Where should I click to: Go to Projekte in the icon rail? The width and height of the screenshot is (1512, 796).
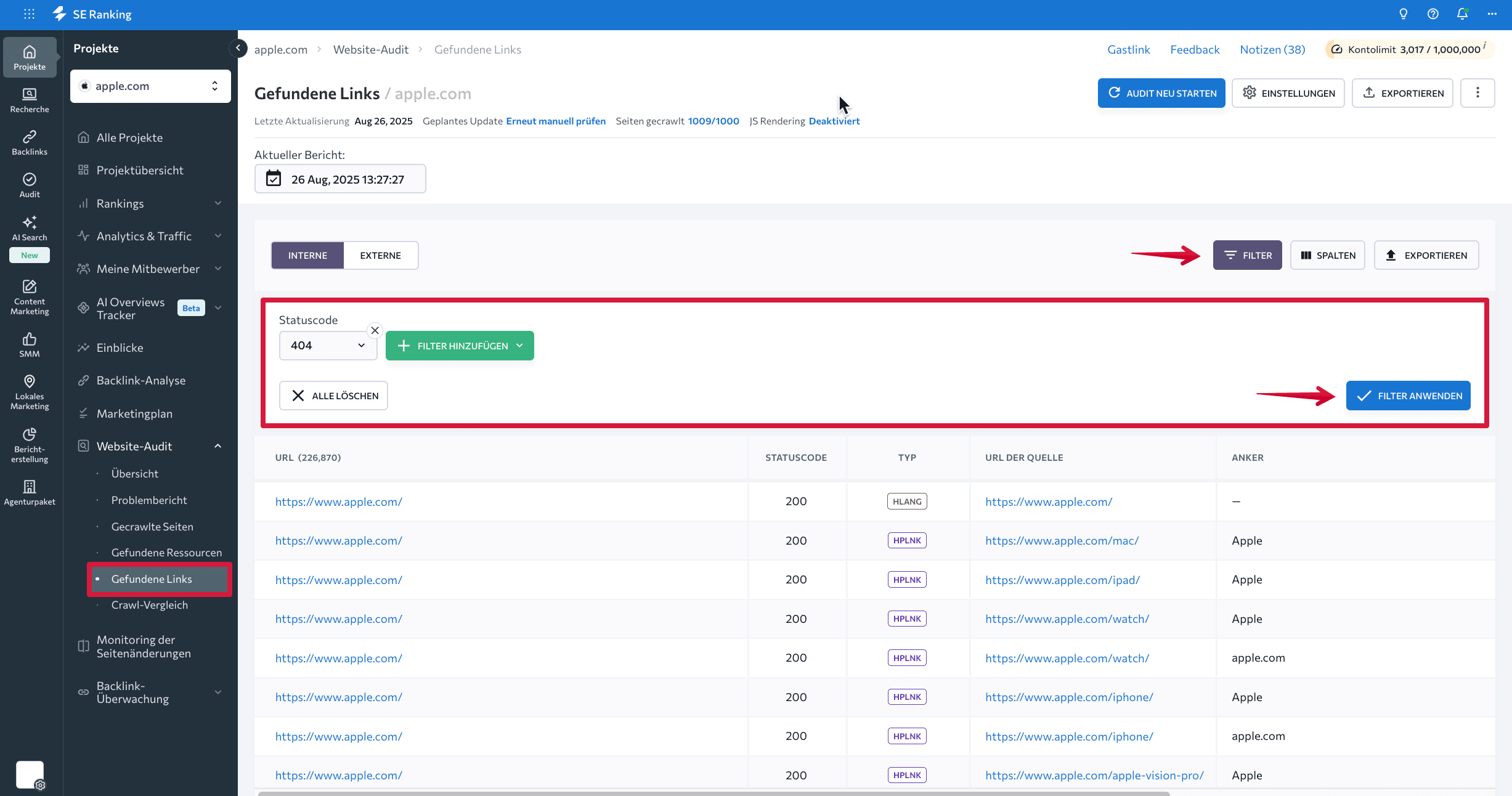(30, 57)
